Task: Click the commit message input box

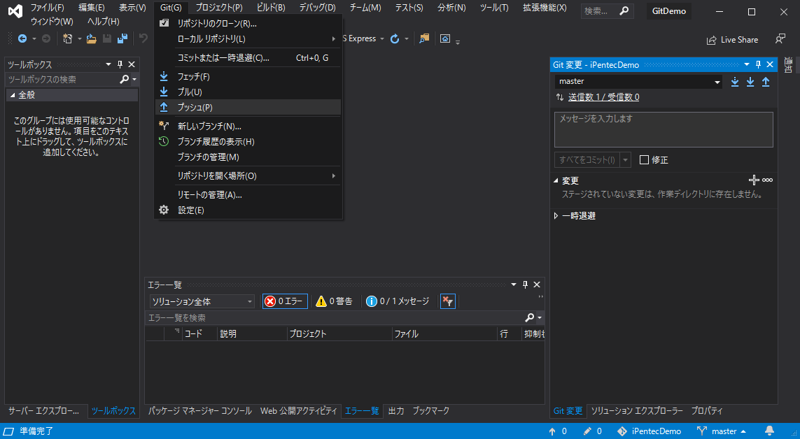Action: pos(663,130)
